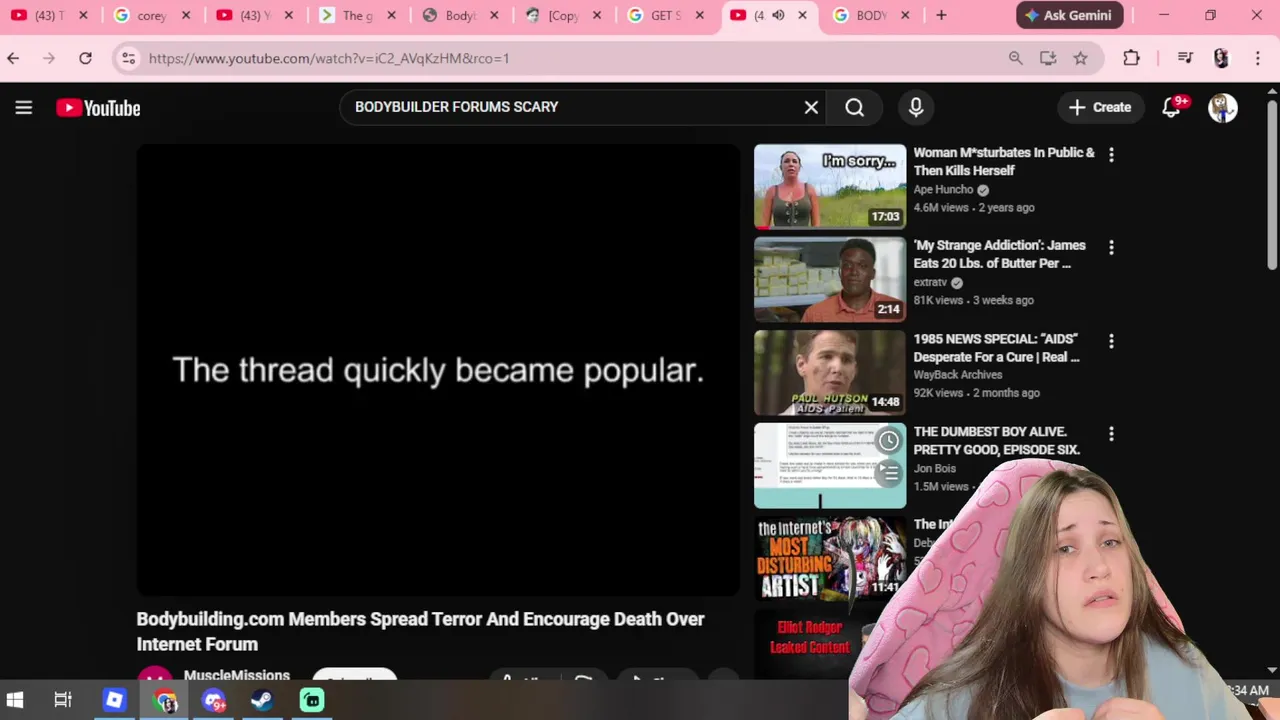This screenshot has width=1280, height=720.
Task: Click the video player showing 'The thread quickly became popular'
Action: coord(438,370)
